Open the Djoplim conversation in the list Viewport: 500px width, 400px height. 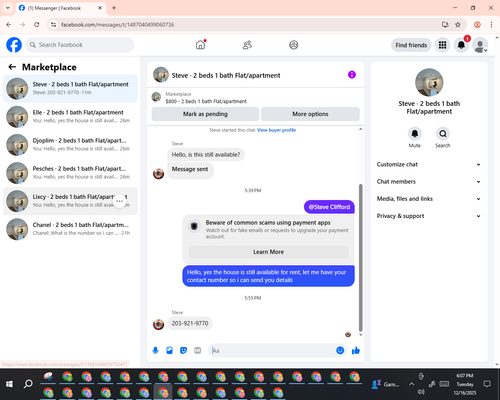70,145
